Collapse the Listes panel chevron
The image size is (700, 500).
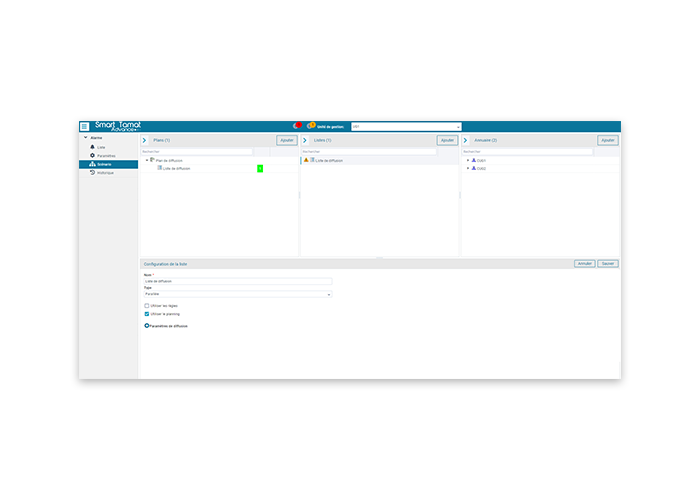click(x=305, y=140)
